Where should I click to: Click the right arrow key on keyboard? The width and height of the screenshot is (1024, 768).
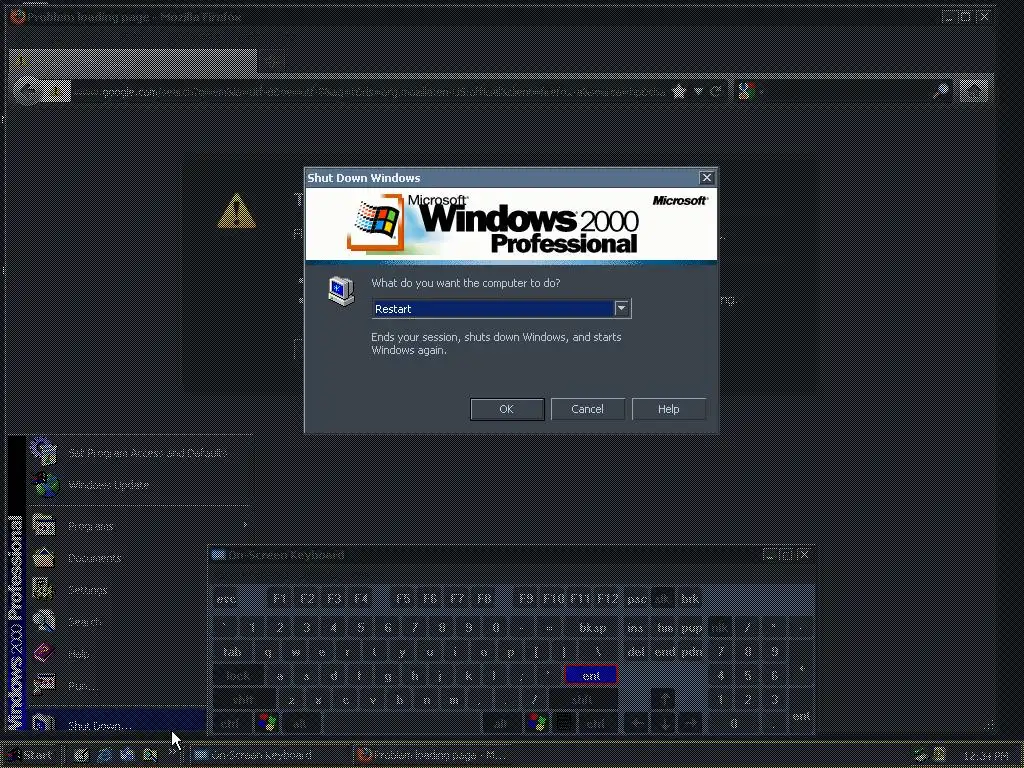click(690, 723)
